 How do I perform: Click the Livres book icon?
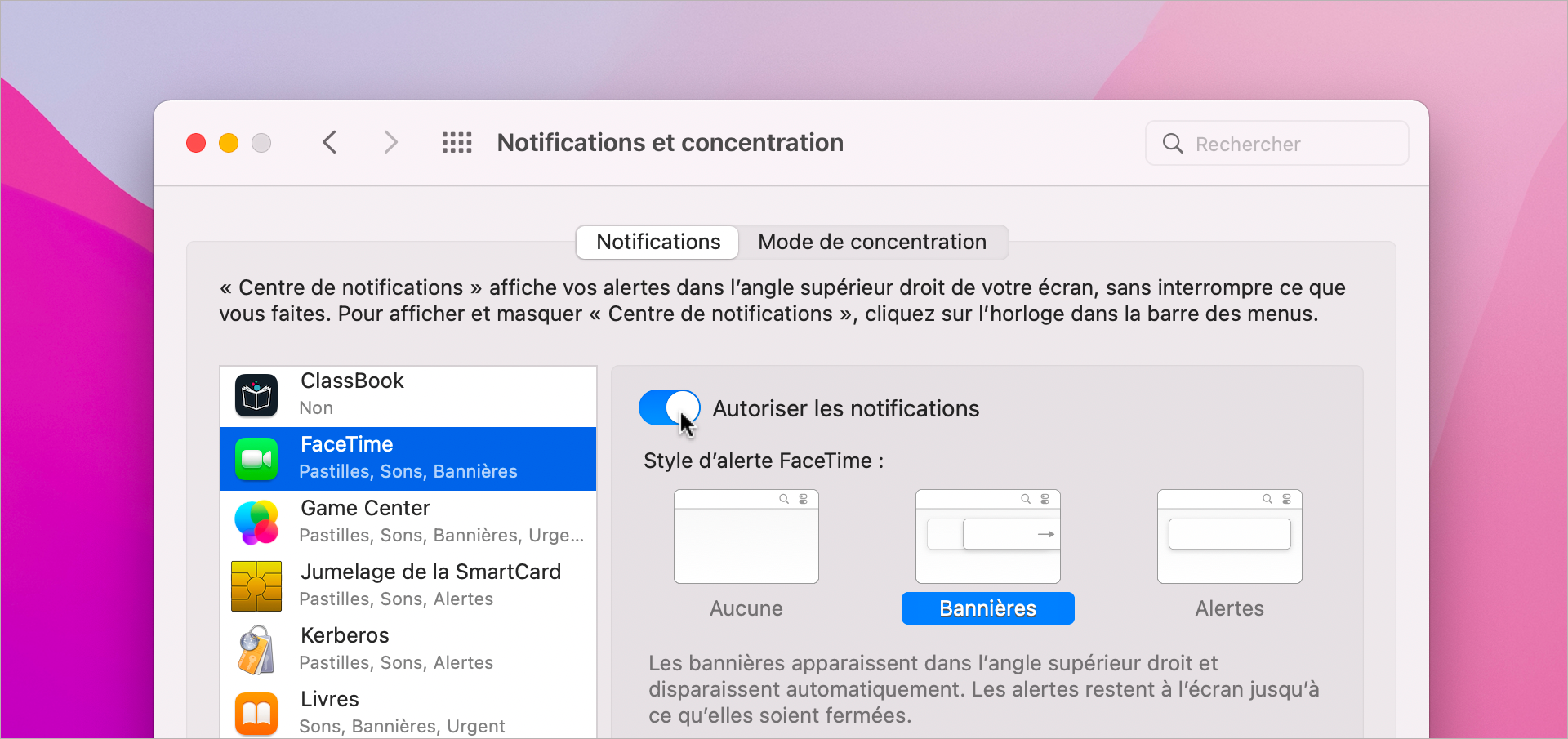coord(256,714)
